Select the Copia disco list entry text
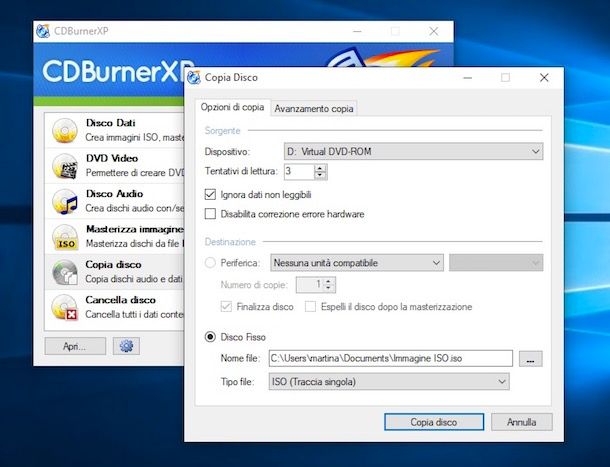 pyautogui.click(x=113, y=265)
